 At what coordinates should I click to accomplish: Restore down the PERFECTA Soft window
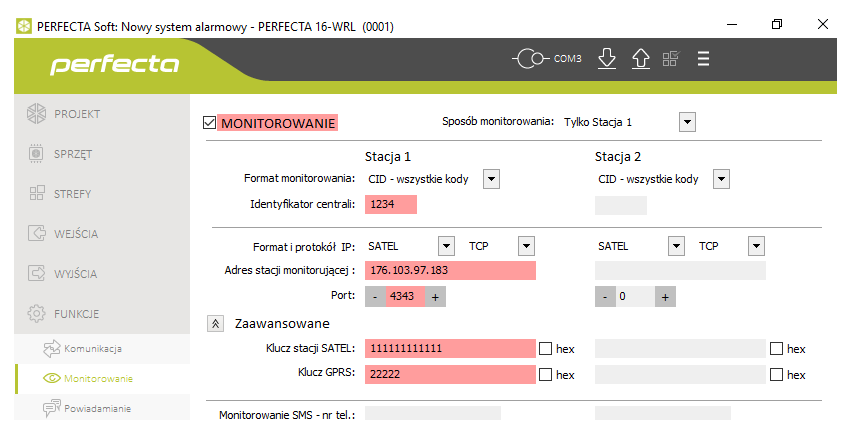777,25
